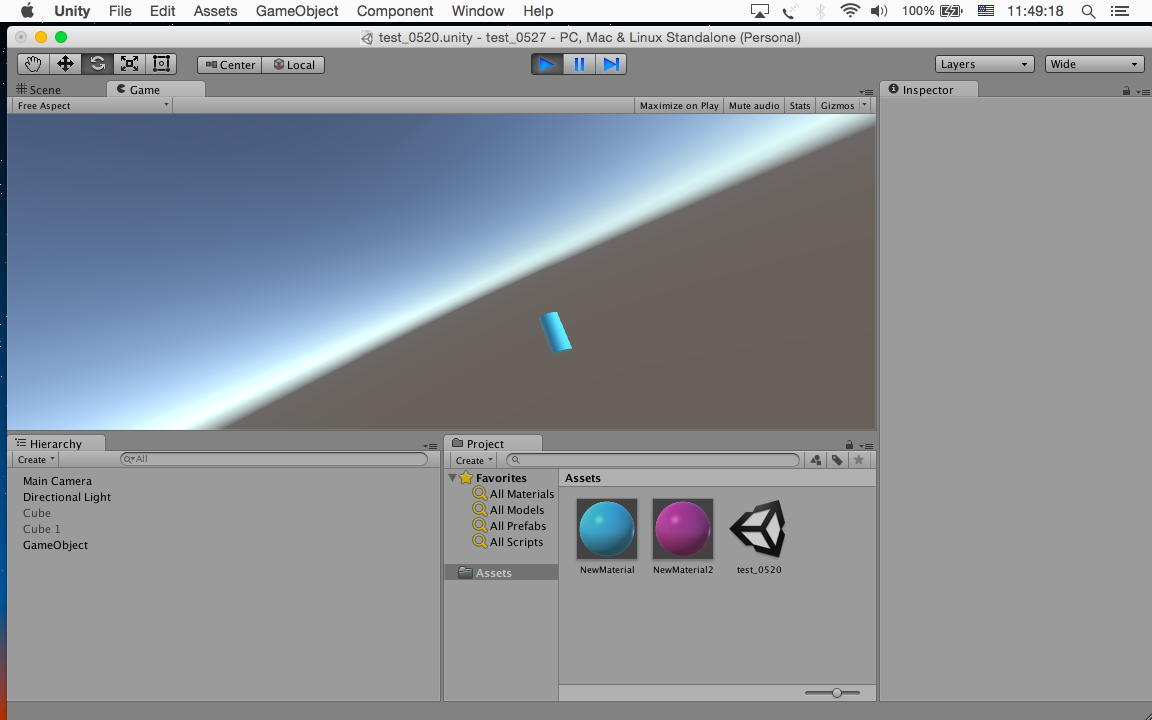Screen dimensions: 1152x720
Task: Open the Component menu
Action: [395, 11]
